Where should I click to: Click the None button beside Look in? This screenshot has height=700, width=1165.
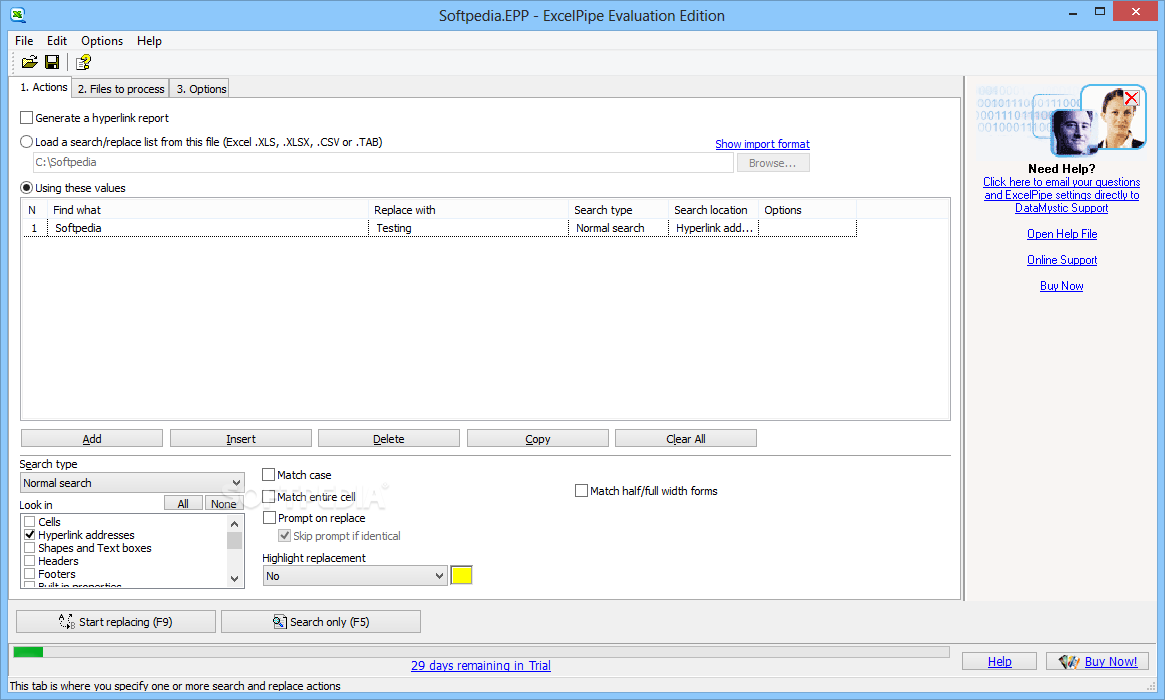(224, 503)
